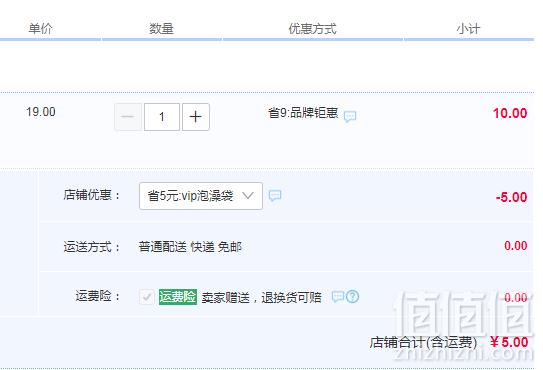Click the 数量 column header
The image size is (543, 370).
[161, 28]
